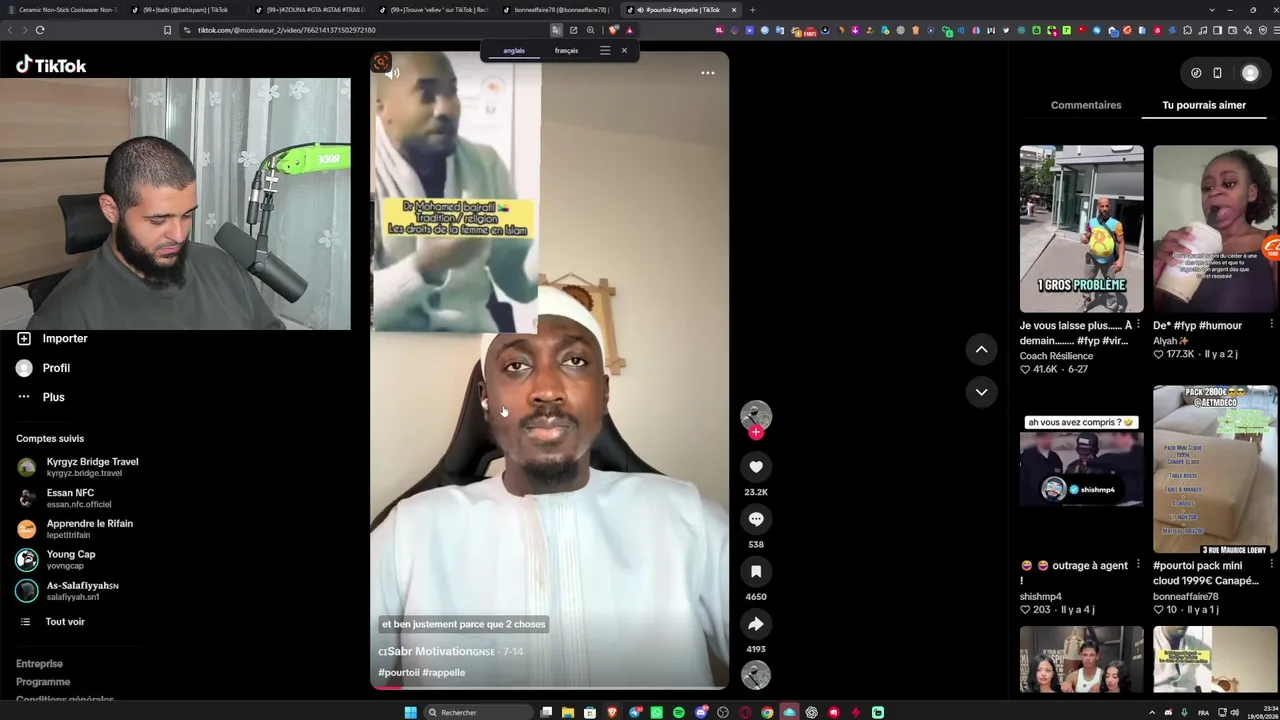Like the video with the heart icon
Image resolution: width=1280 pixels, height=720 pixels.
pyautogui.click(x=756, y=467)
